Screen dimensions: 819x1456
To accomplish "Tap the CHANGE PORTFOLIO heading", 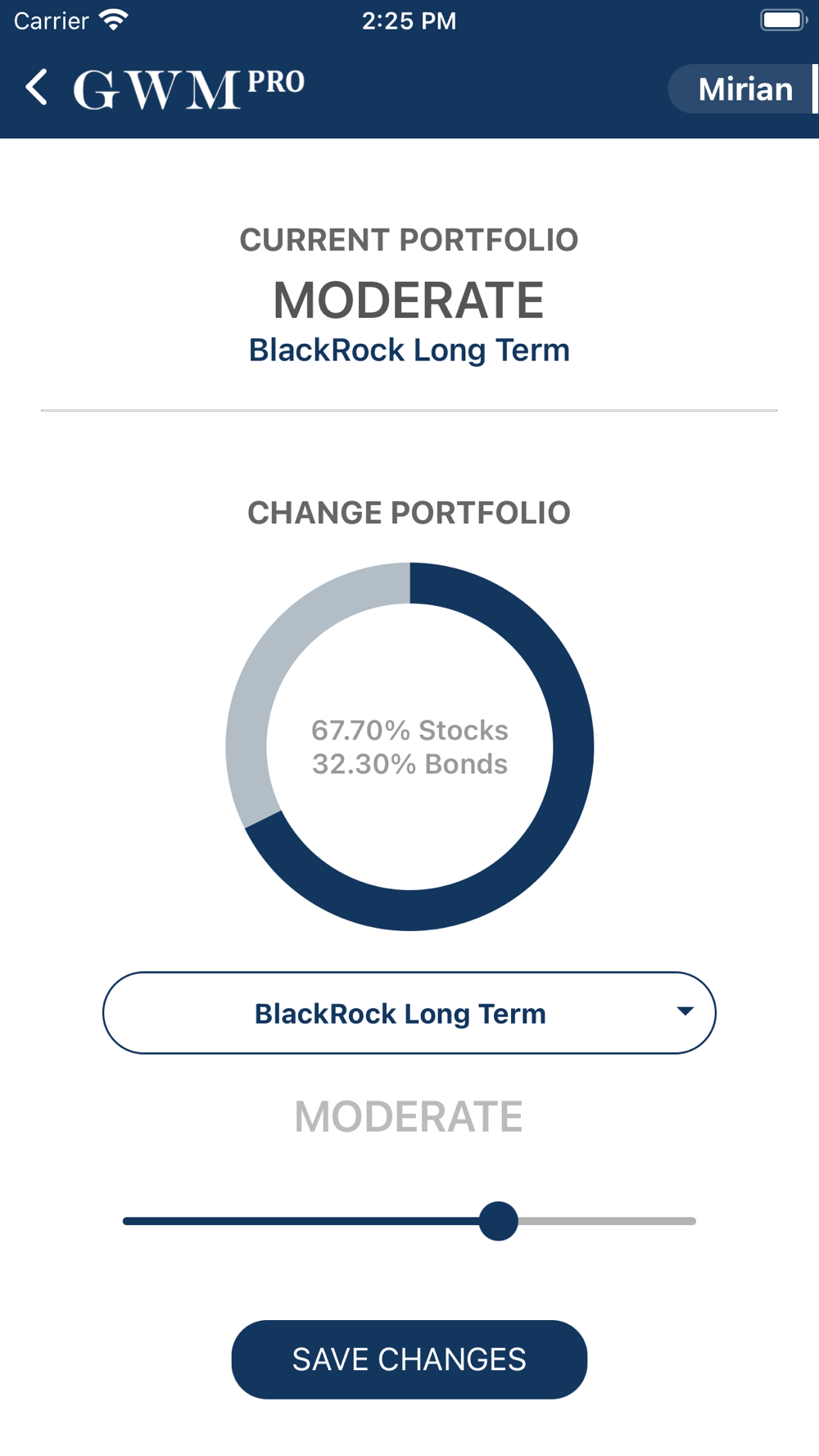I will click(x=409, y=513).
